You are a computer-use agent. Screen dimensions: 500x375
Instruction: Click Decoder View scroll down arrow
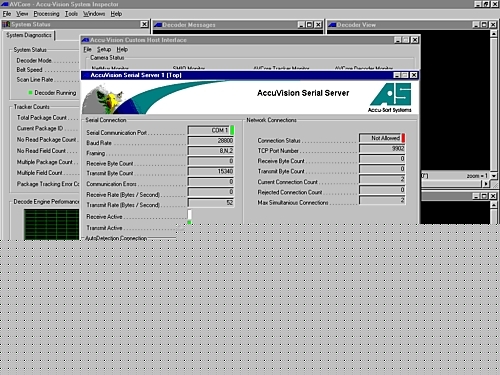click(x=494, y=175)
